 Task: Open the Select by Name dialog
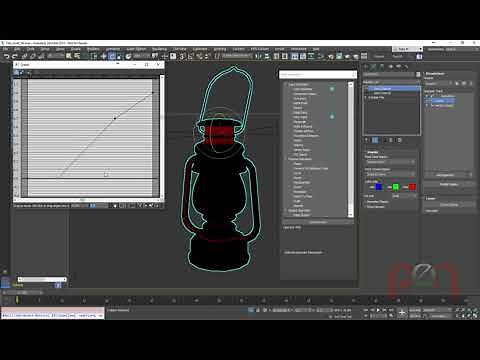tap(77, 56)
